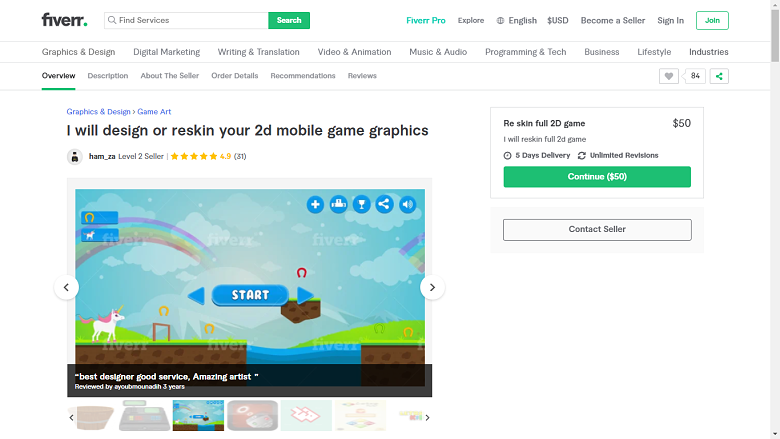Viewport: 780px width, 439px height.
Task: Click the green Search button
Action: pos(289,20)
